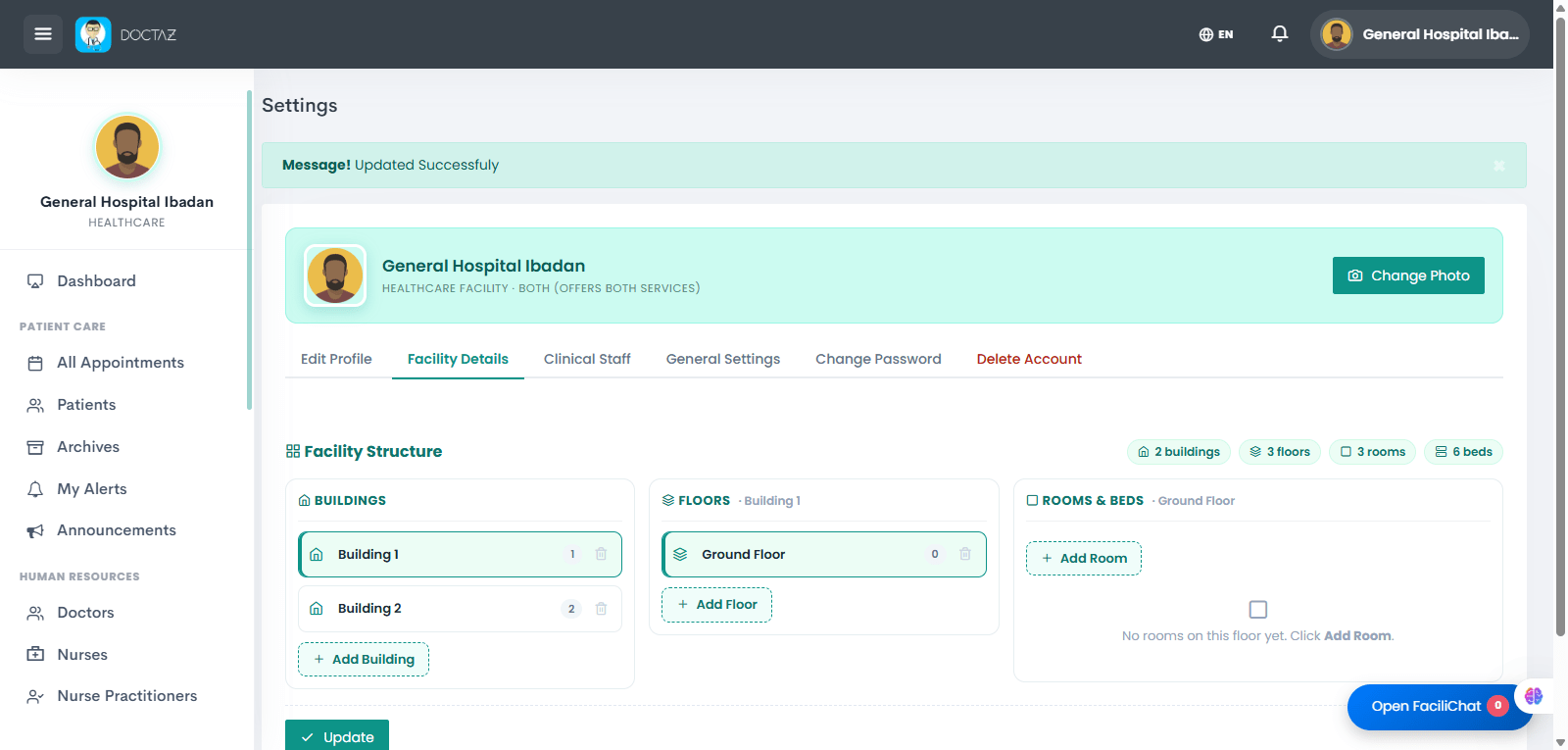This screenshot has height=750, width=1568.
Task: Select the Facility Details tab
Action: [458, 359]
